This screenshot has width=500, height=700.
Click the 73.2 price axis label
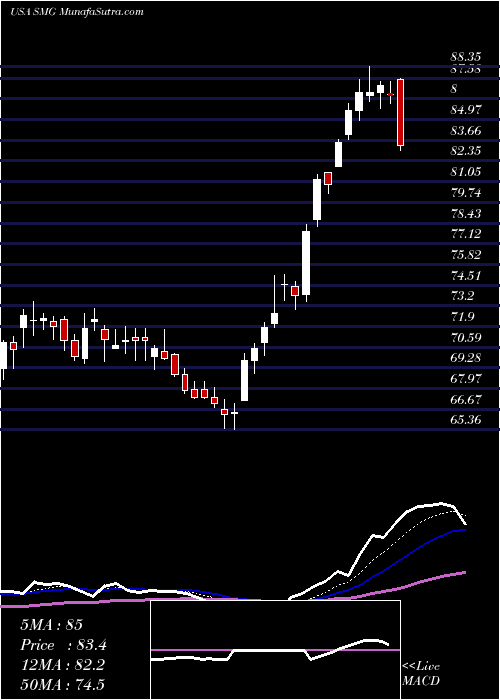tap(462, 296)
